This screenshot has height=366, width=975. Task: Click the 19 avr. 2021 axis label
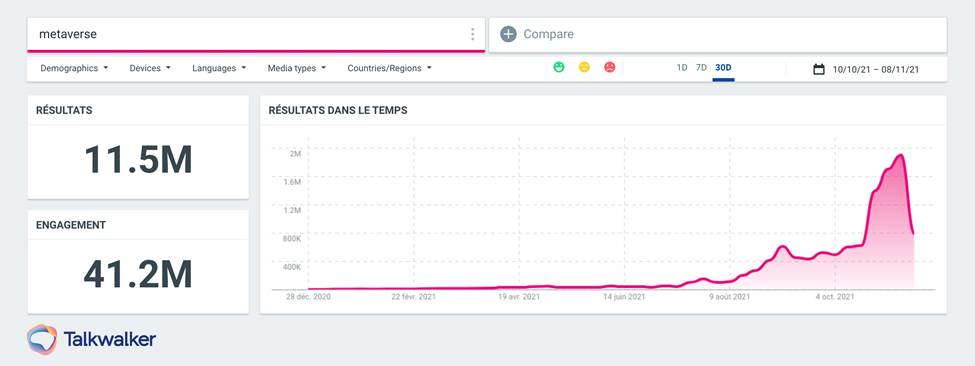pos(519,297)
